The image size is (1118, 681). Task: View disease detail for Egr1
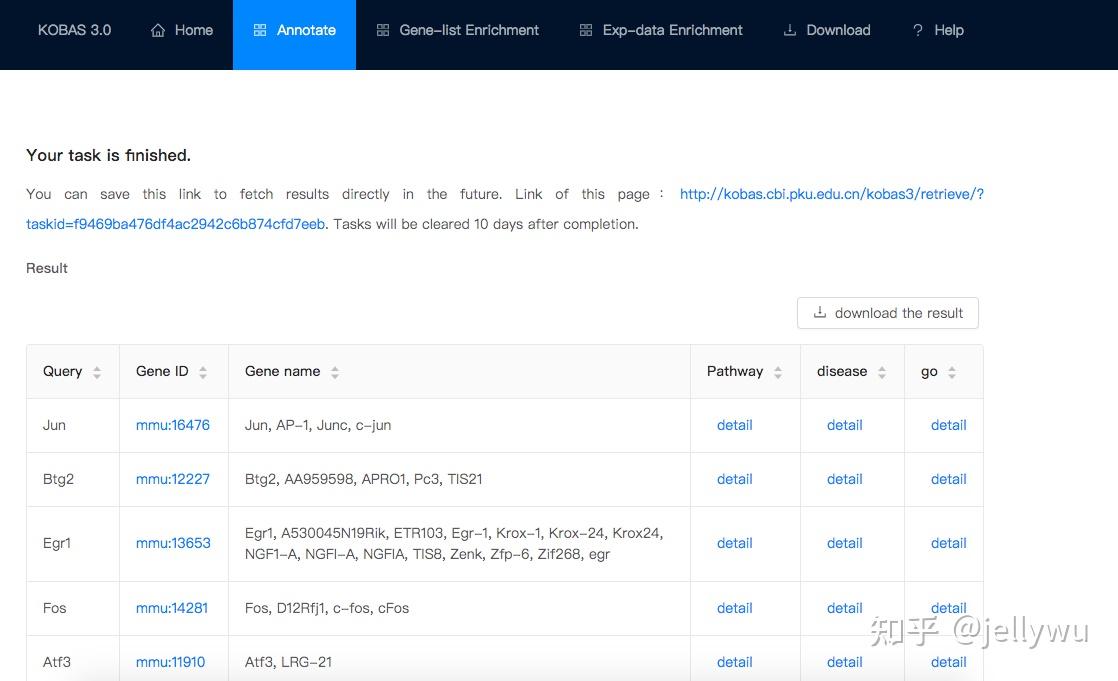(844, 543)
